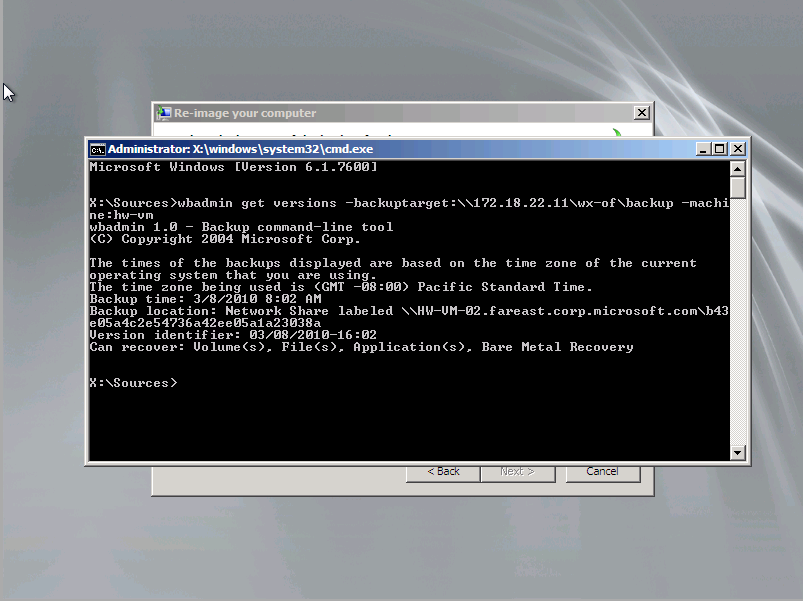Close the Administrator cmd.exe window
This screenshot has width=803, height=601.
click(x=737, y=149)
